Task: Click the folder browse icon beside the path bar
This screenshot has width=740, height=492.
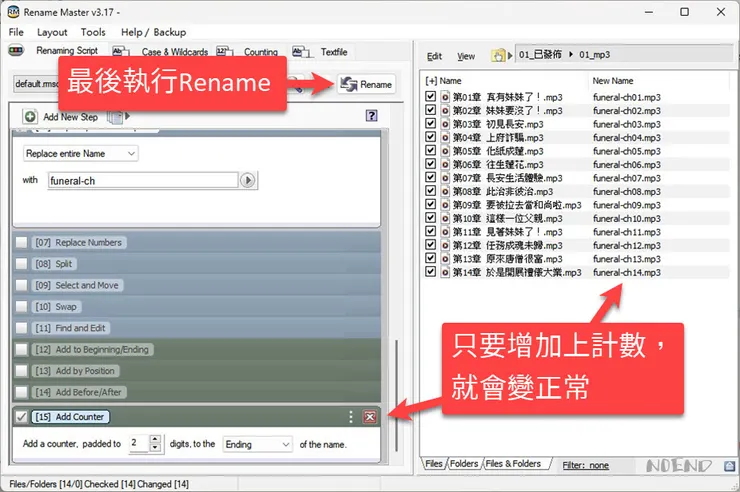Action: coord(498,56)
